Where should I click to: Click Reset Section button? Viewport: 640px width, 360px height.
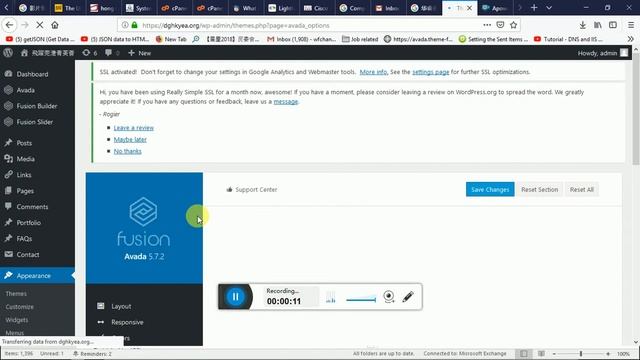(539, 189)
